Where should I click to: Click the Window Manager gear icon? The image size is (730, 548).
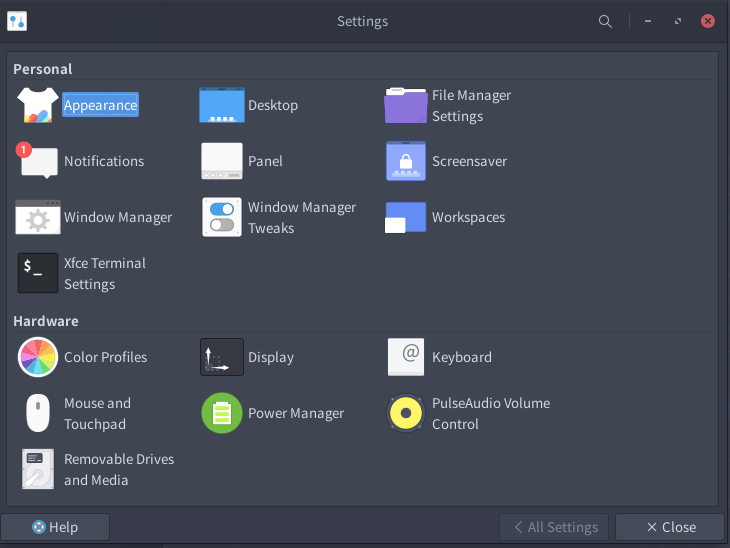[38, 217]
